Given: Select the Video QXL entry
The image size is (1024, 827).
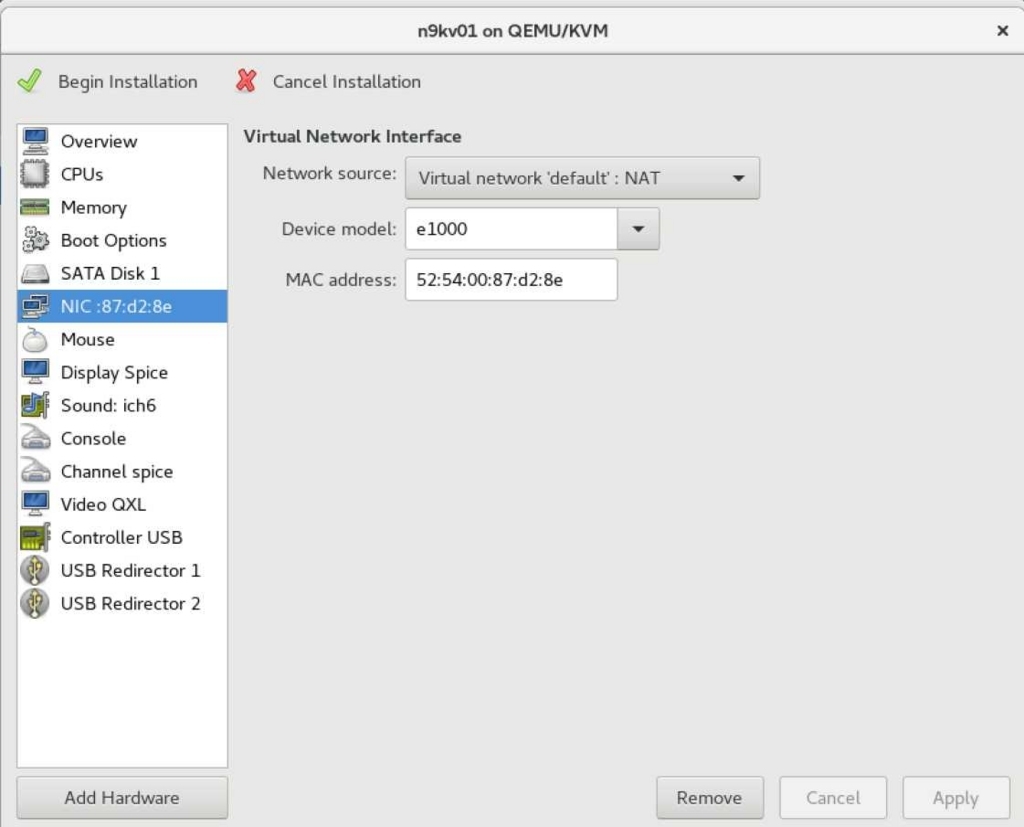Looking at the screenshot, I should 122,504.
